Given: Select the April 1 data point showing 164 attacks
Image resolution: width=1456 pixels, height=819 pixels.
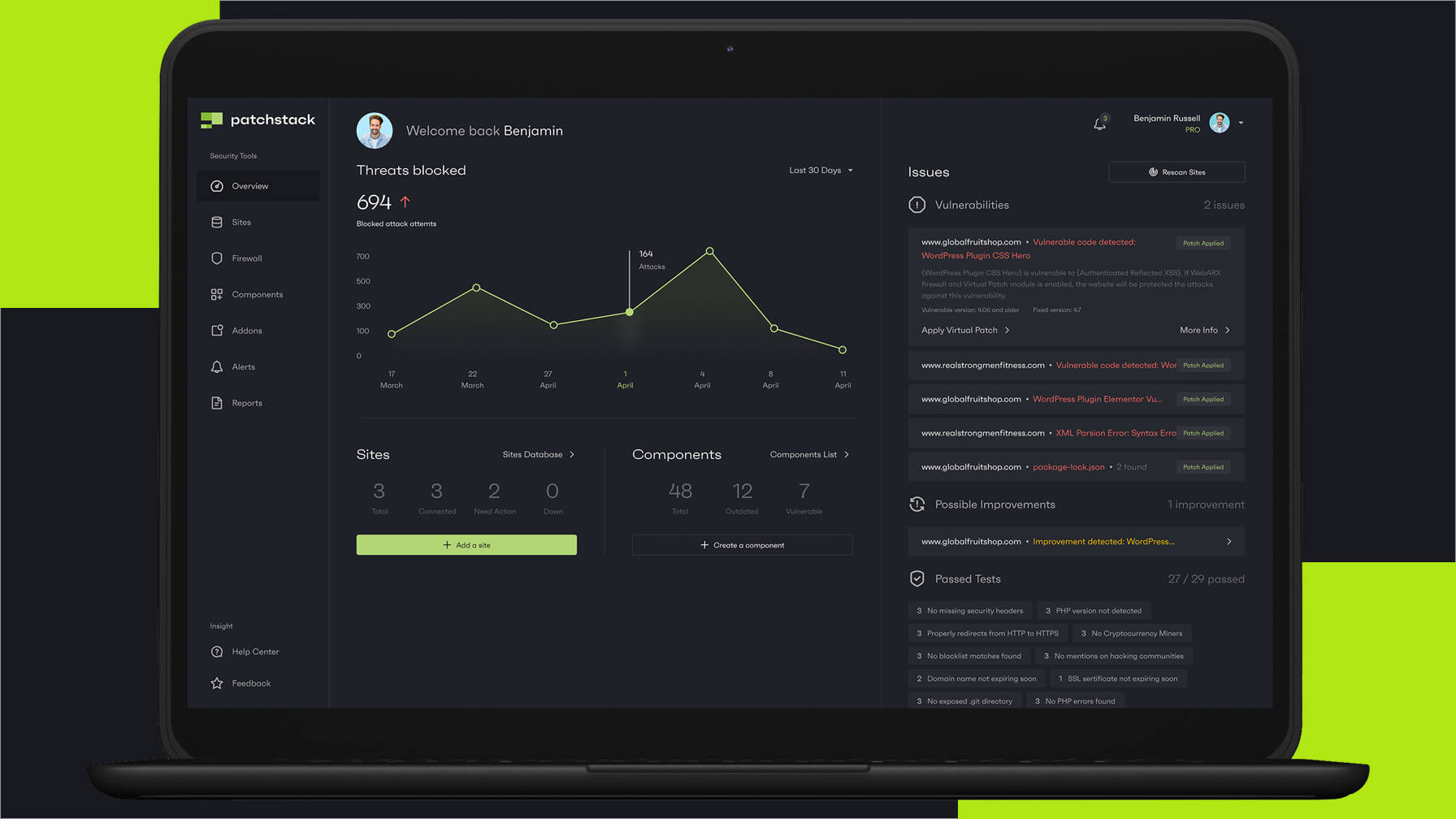Looking at the screenshot, I should tap(629, 311).
